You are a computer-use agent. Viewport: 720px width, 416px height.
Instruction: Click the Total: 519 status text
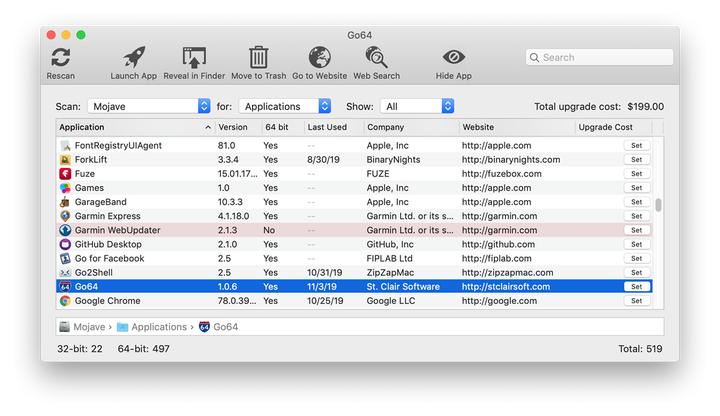tap(640, 349)
